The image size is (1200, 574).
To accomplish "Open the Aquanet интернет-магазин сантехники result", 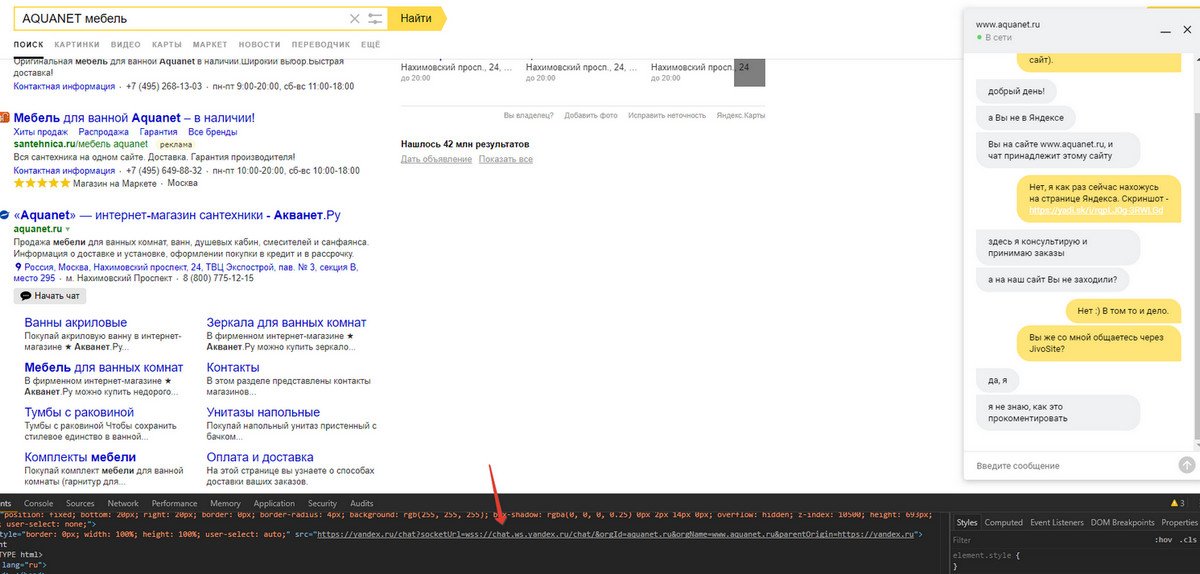I will (177, 215).
